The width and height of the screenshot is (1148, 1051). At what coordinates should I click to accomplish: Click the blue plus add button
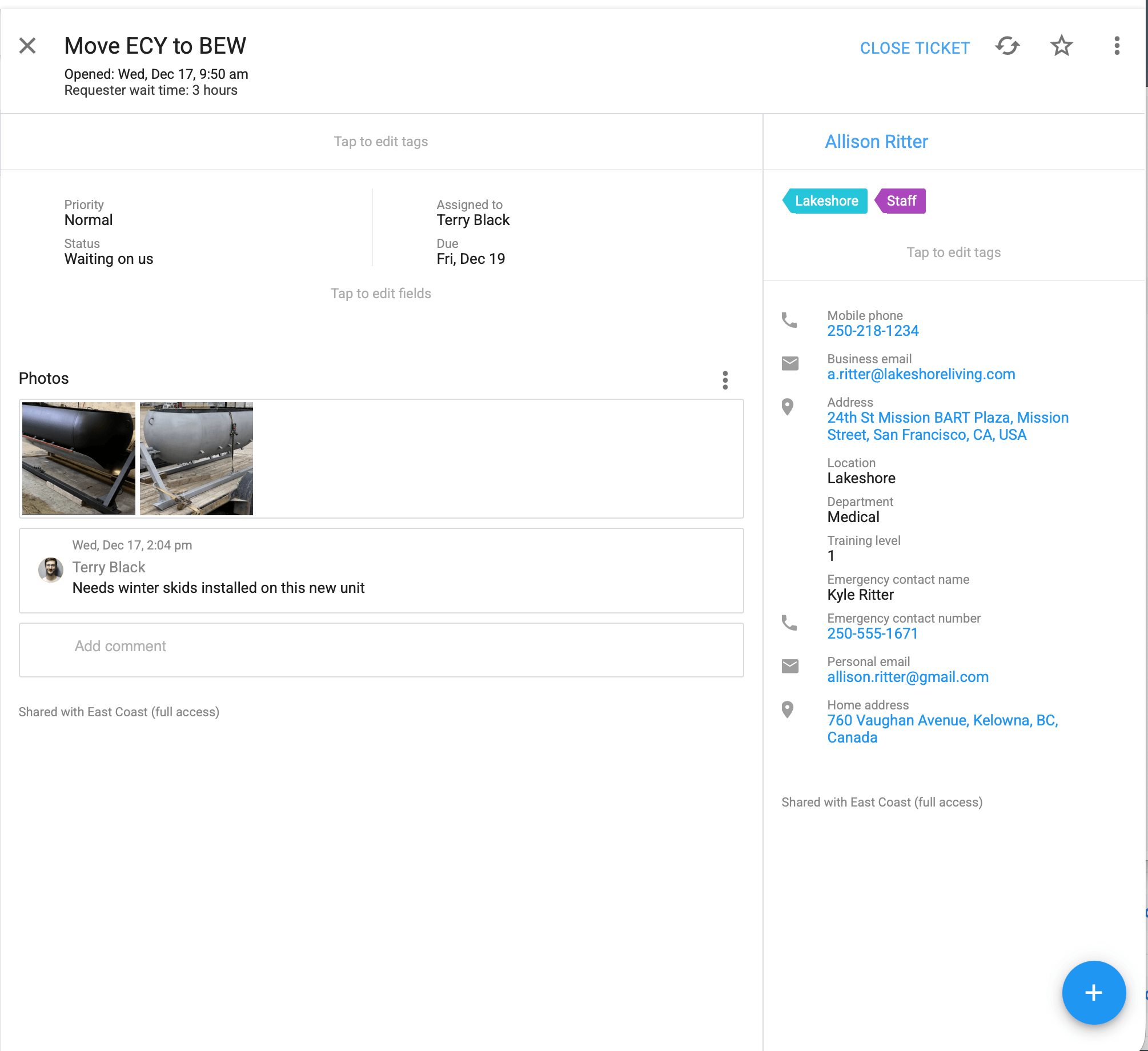coord(1093,993)
